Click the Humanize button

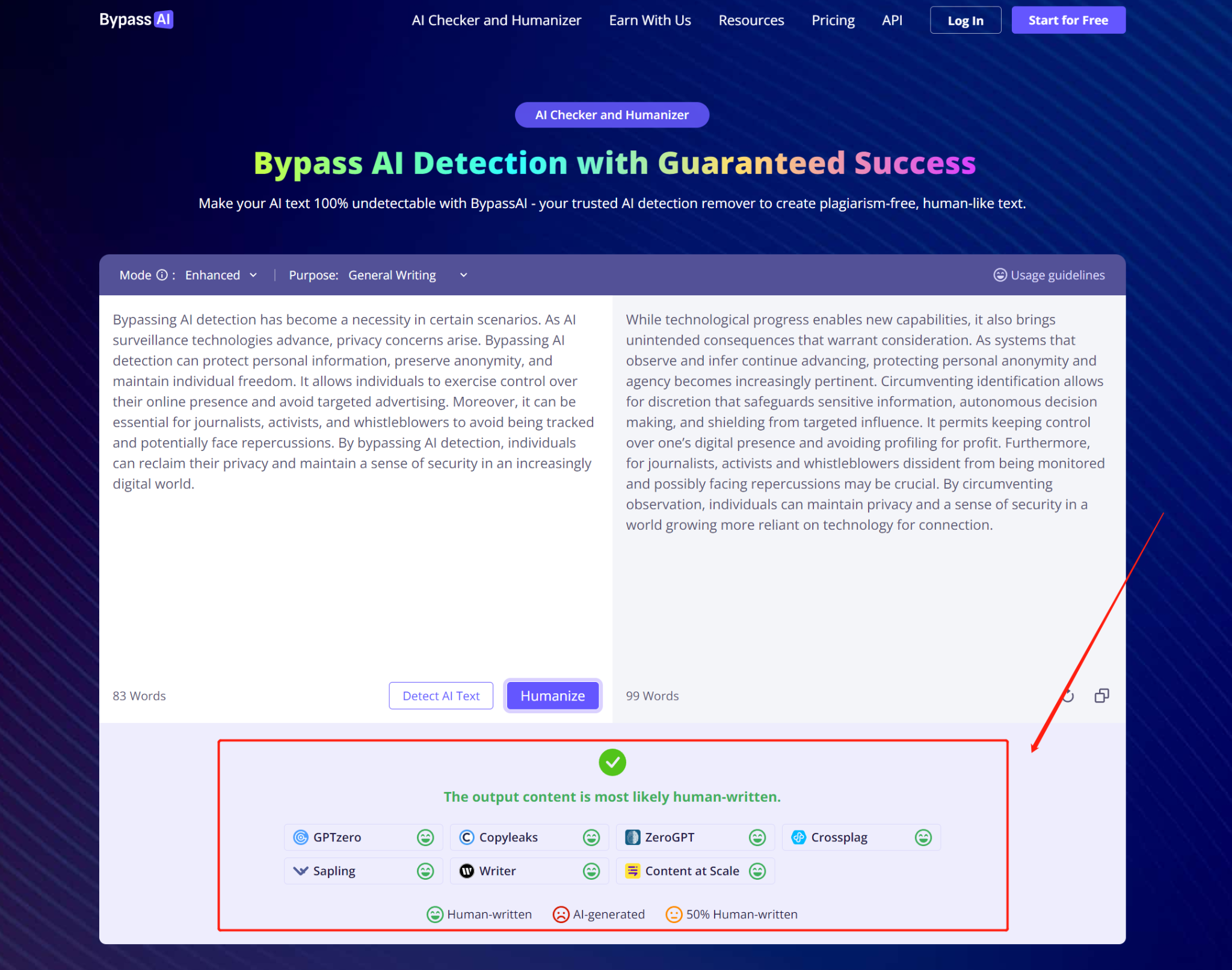(552, 696)
